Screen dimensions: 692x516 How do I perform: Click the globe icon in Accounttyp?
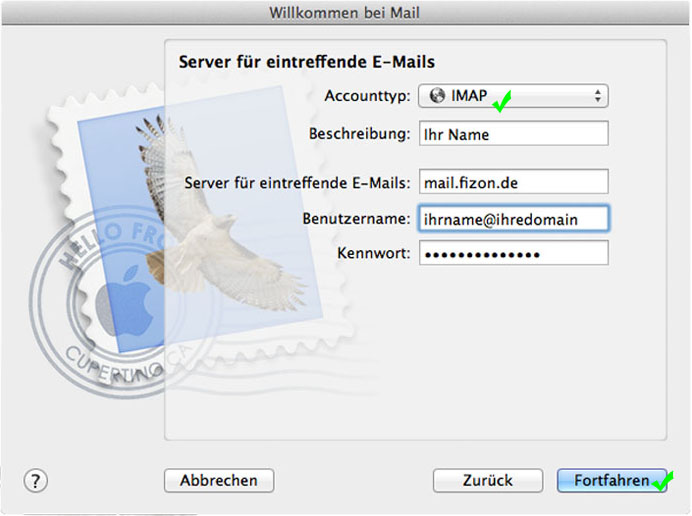437,95
